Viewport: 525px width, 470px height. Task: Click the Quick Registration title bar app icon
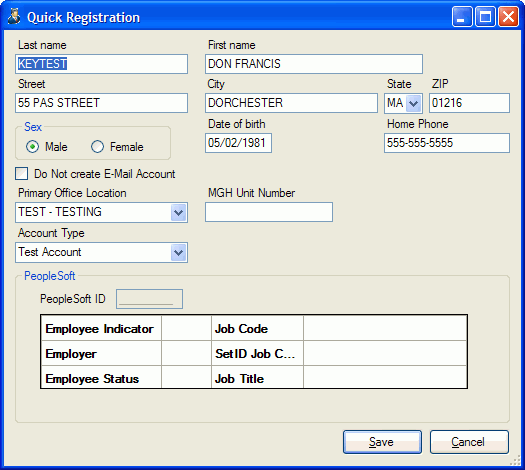pos(14,17)
